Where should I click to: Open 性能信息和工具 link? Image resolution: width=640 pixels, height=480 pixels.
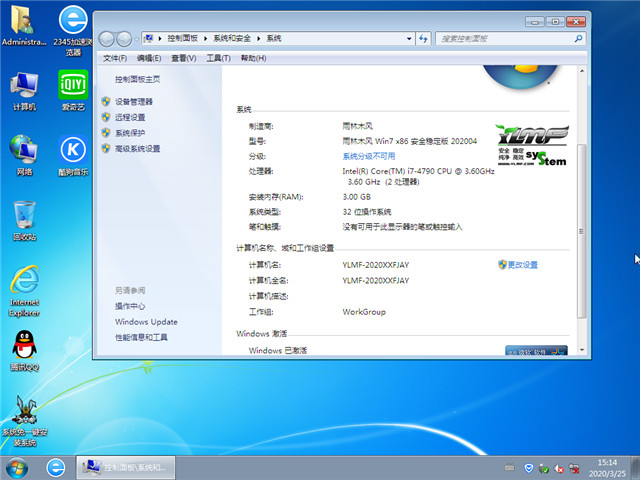tap(141, 337)
